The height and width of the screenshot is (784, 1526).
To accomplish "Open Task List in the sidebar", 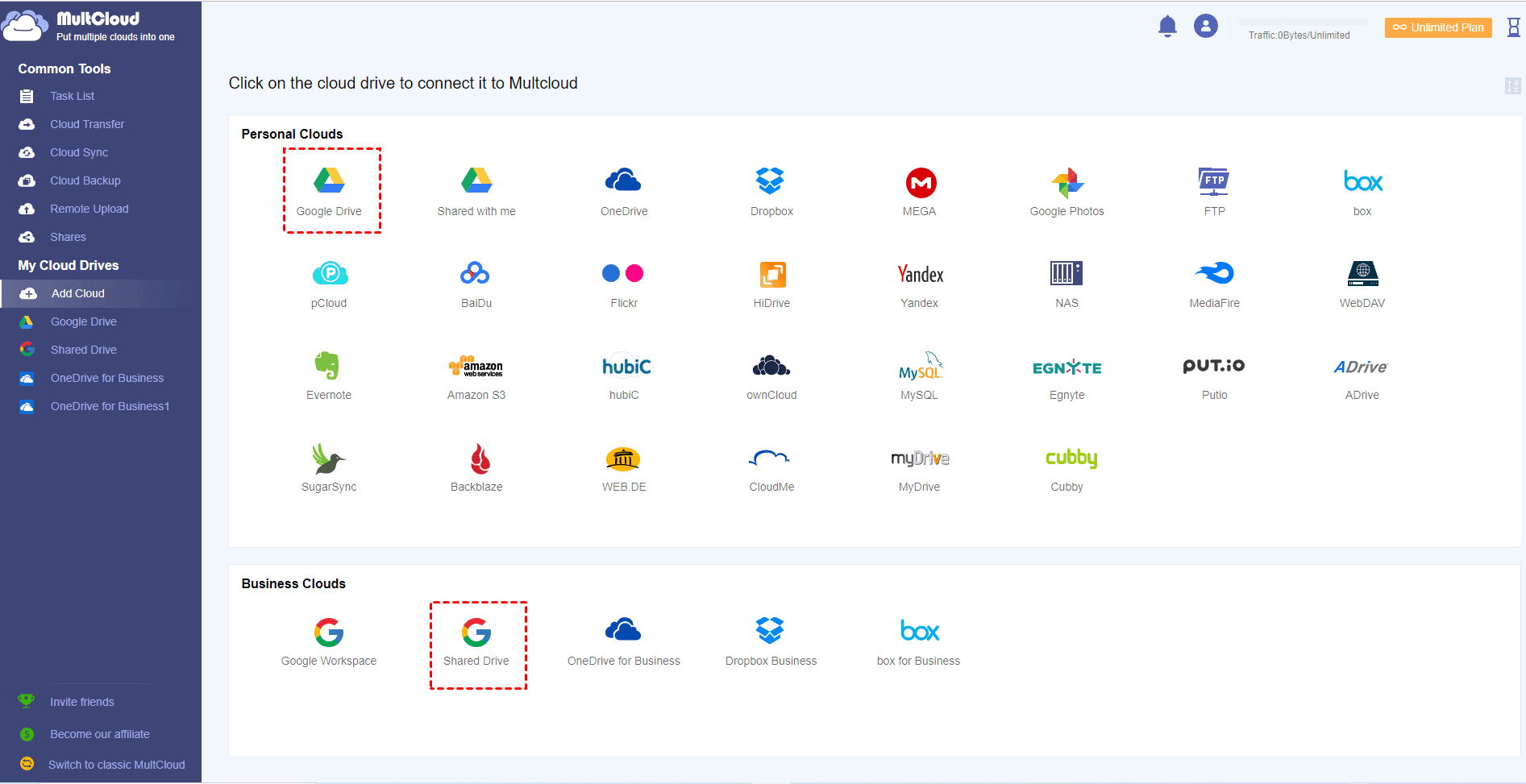I will point(73,96).
